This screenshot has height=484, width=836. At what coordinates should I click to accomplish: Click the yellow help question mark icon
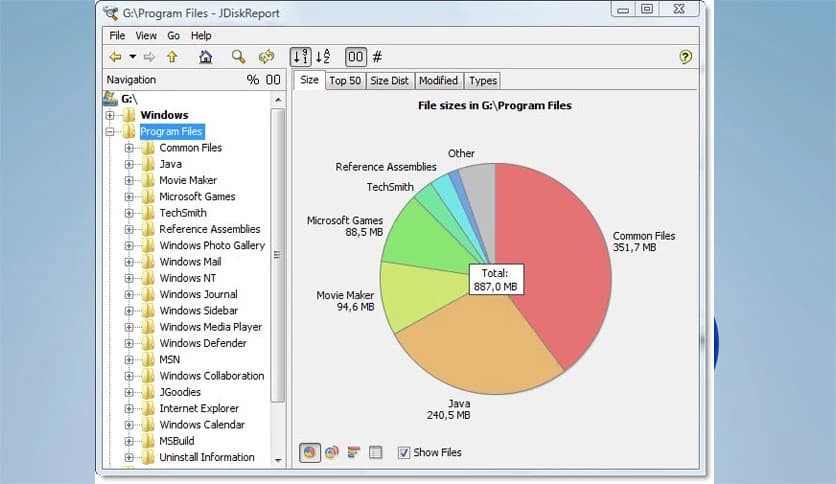point(685,57)
